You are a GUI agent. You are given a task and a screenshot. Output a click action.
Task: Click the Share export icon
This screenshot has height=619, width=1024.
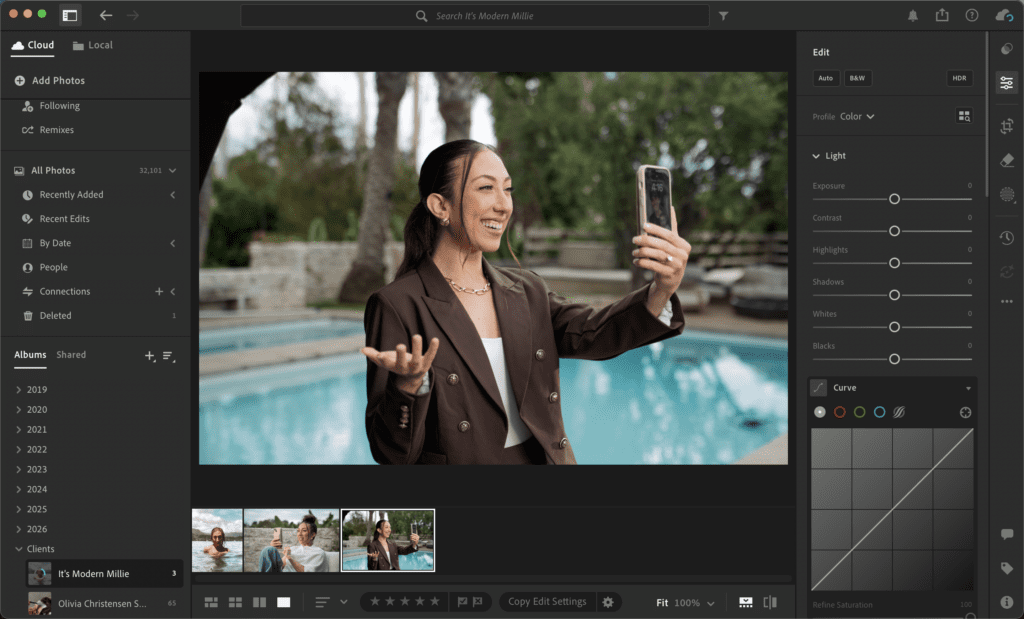pyautogui.click(x=942, y=15)
